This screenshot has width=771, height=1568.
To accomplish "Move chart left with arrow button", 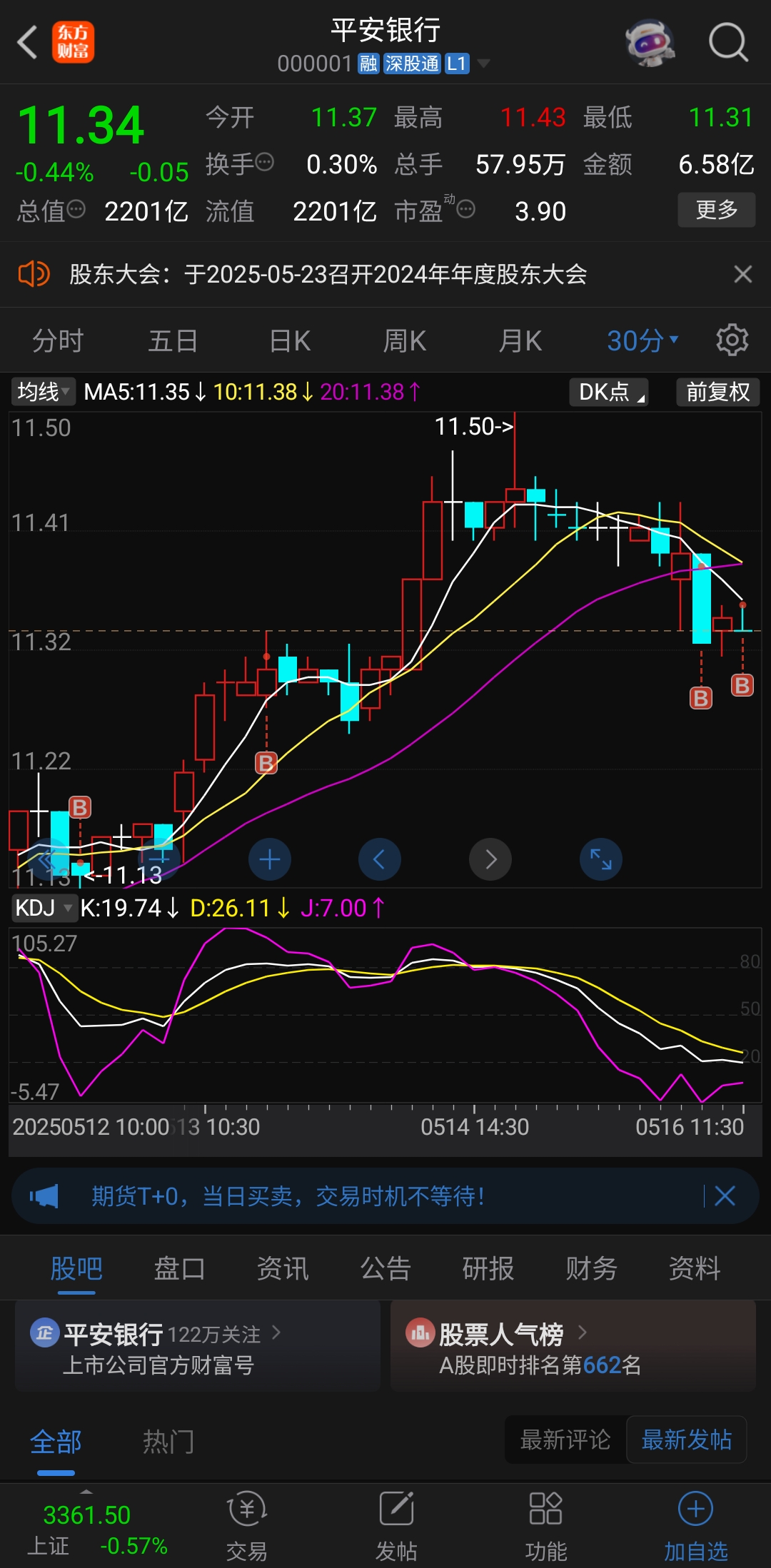I will pyautogui.click(x=380, y=859).
